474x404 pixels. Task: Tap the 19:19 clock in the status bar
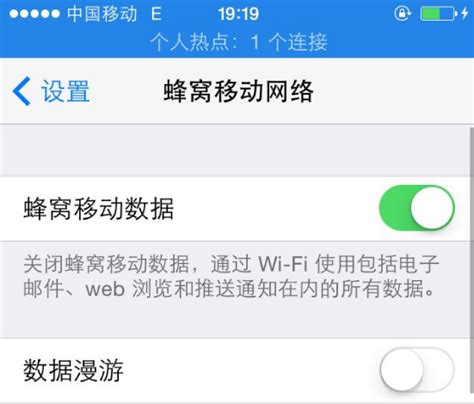tap(239, 14)
